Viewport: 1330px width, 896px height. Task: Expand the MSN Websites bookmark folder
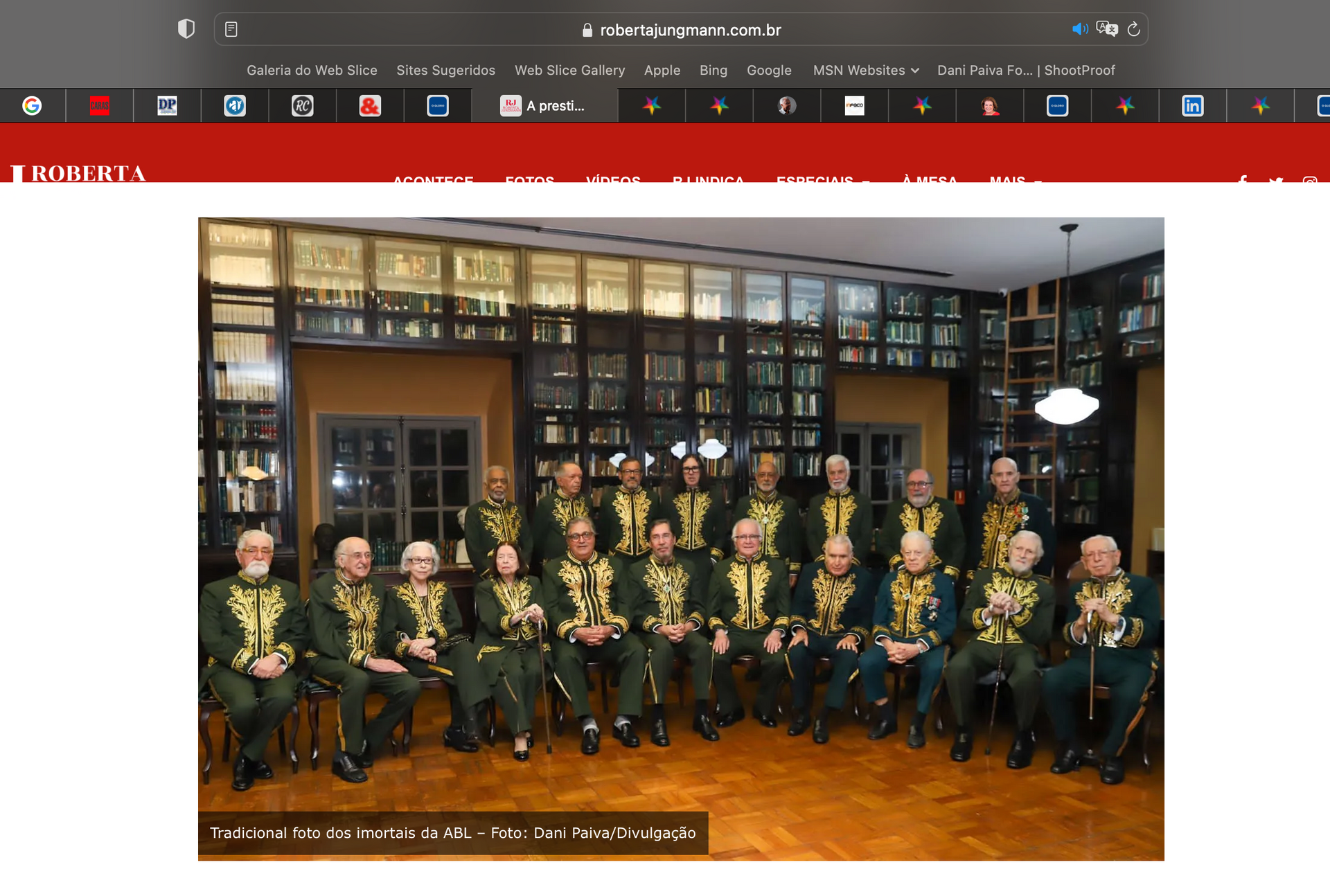tap(865, 70)
